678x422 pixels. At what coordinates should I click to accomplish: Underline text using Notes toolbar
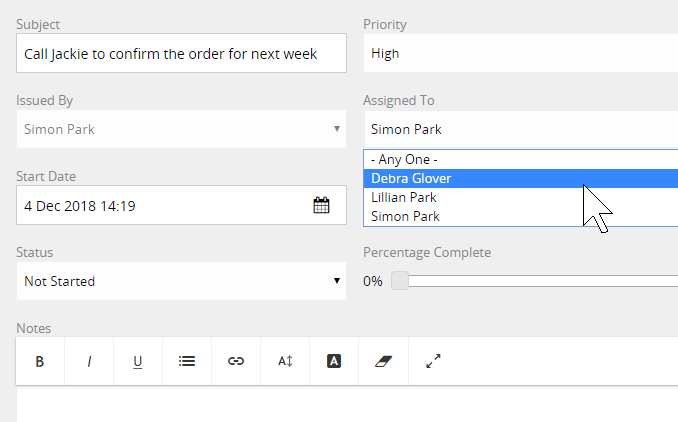point(138,361)
